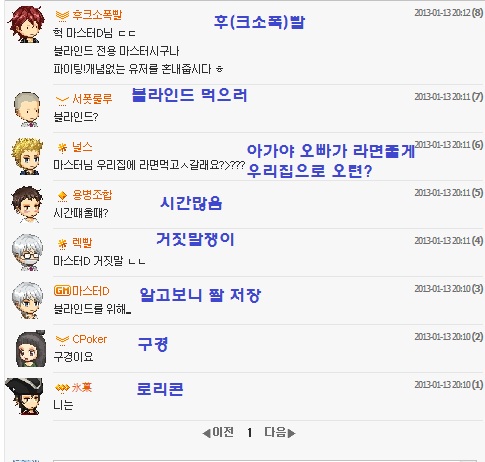Open the 서폿룰루 username link

[x=92, y=99]
